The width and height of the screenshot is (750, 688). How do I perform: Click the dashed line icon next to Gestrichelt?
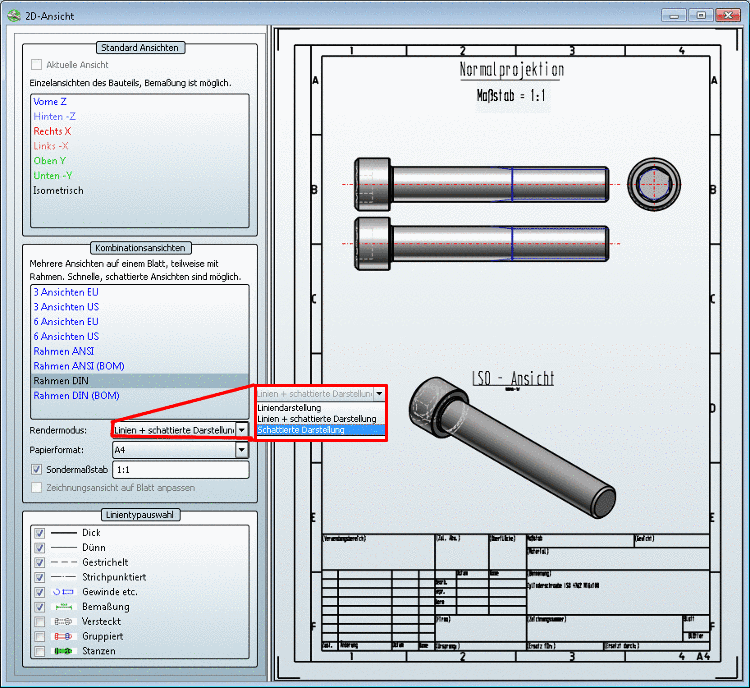(64, 562)
